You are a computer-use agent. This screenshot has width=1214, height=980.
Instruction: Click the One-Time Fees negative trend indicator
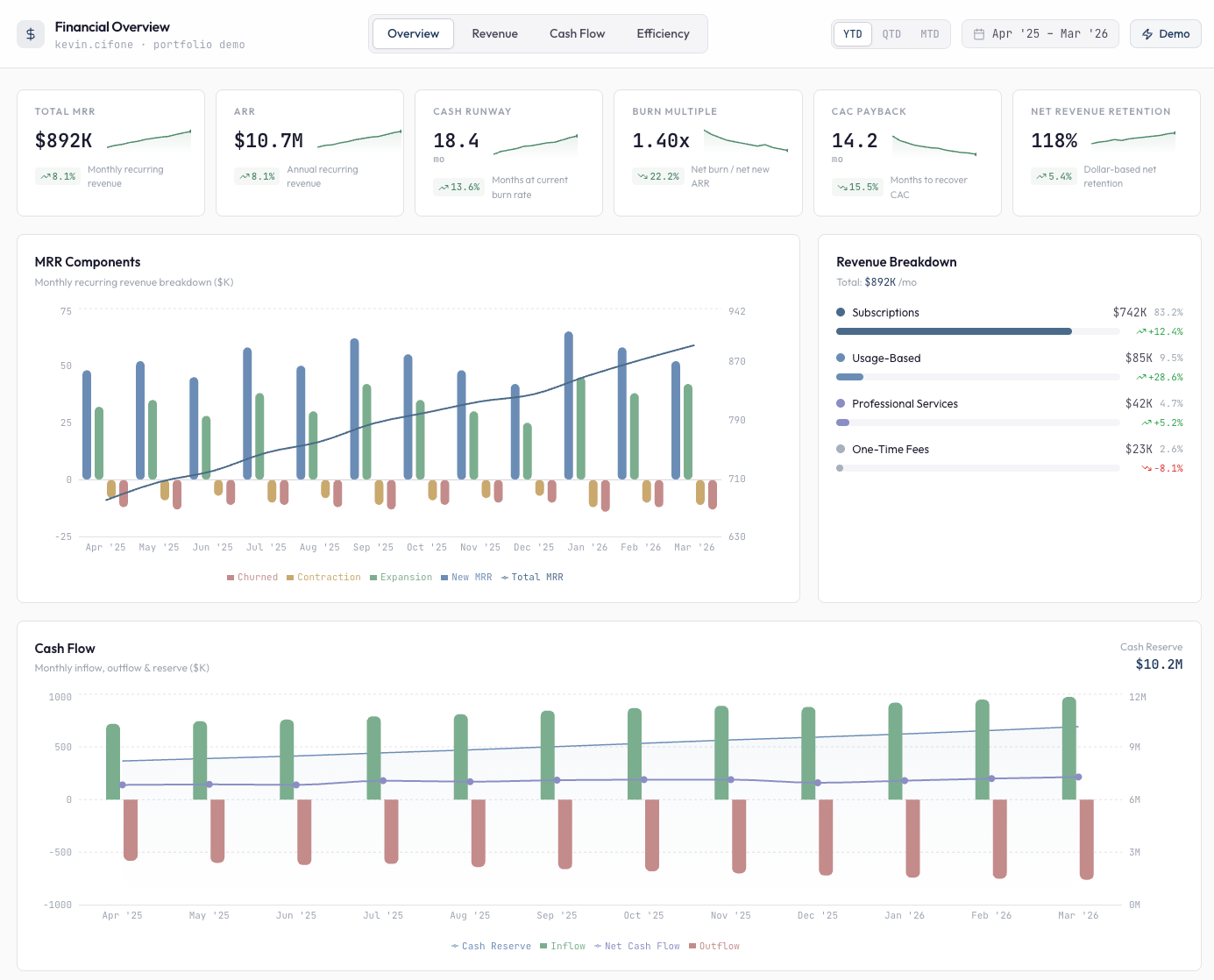1162,468
